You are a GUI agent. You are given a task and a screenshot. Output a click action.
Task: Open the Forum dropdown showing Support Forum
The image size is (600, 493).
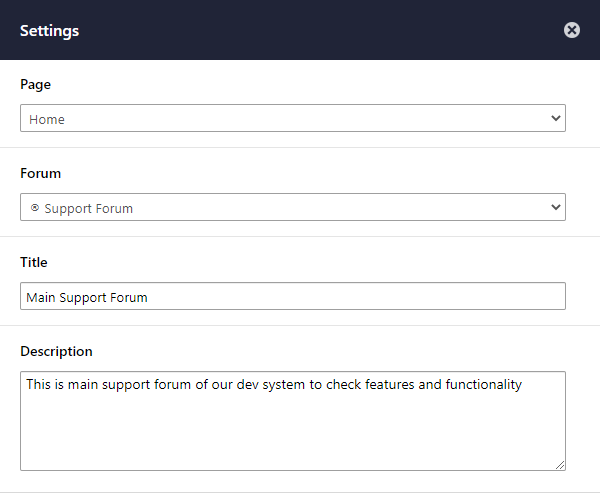click(x=293, y=207)
